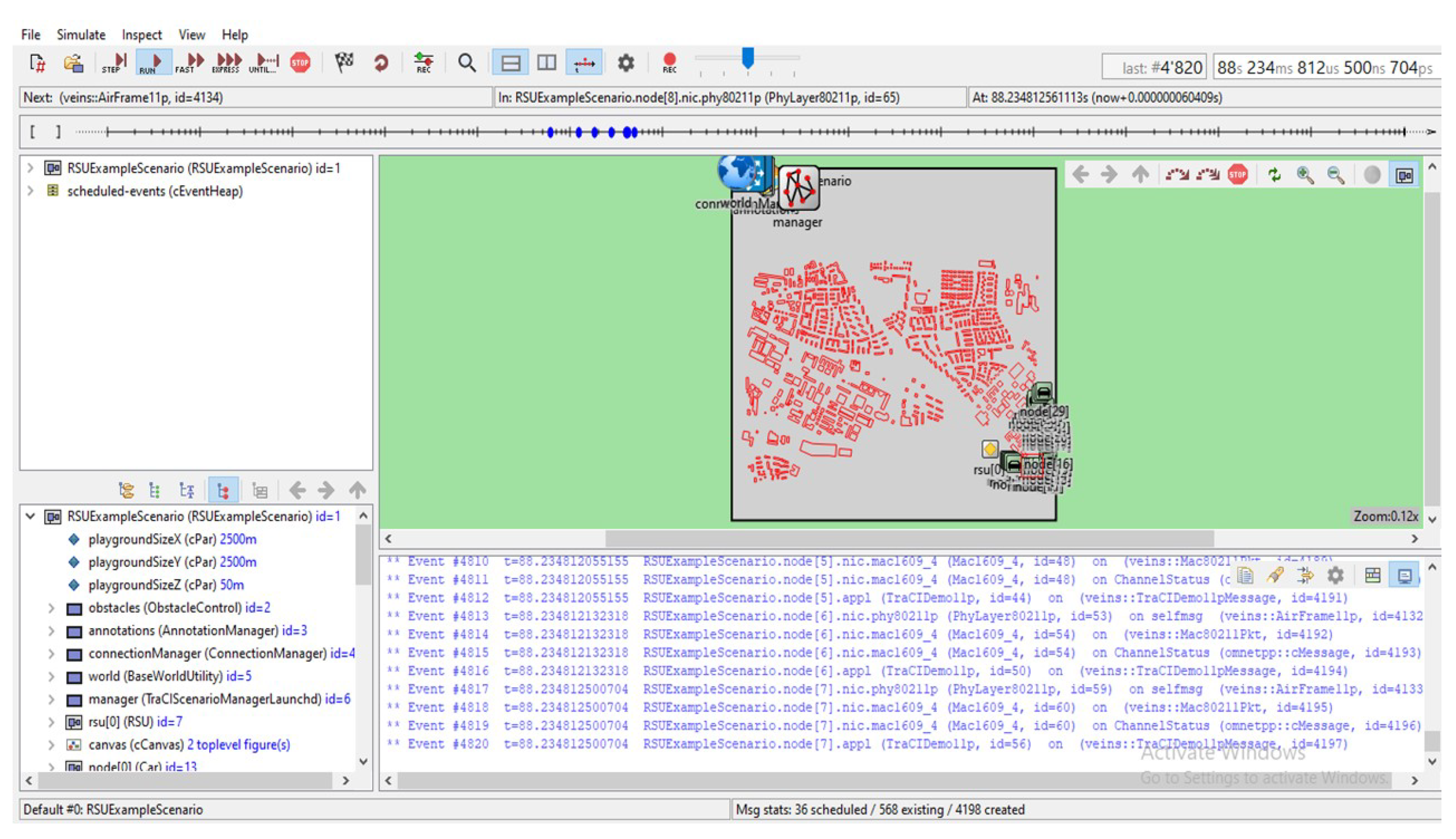Screen dimensions: 1456x839
Task: Click the FAST run button
Action: pyautogui.click(x=190, y=62)
